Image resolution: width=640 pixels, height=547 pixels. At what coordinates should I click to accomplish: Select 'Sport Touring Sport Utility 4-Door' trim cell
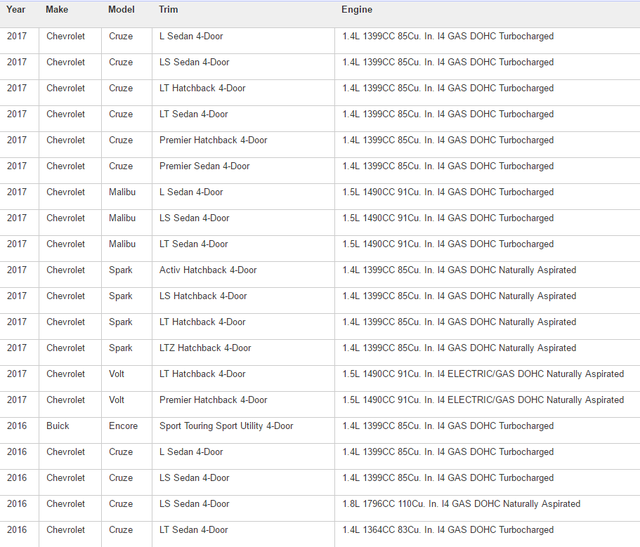226,426
